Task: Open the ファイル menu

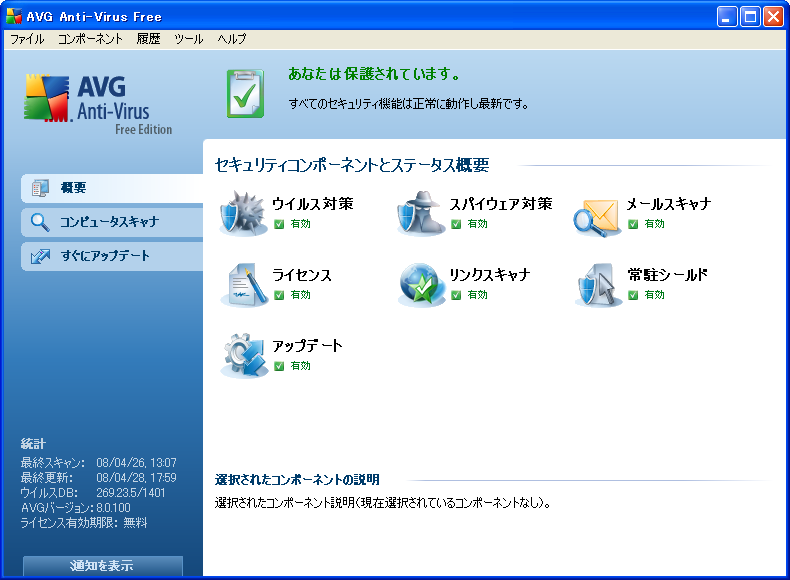Action: coord(27,39)
